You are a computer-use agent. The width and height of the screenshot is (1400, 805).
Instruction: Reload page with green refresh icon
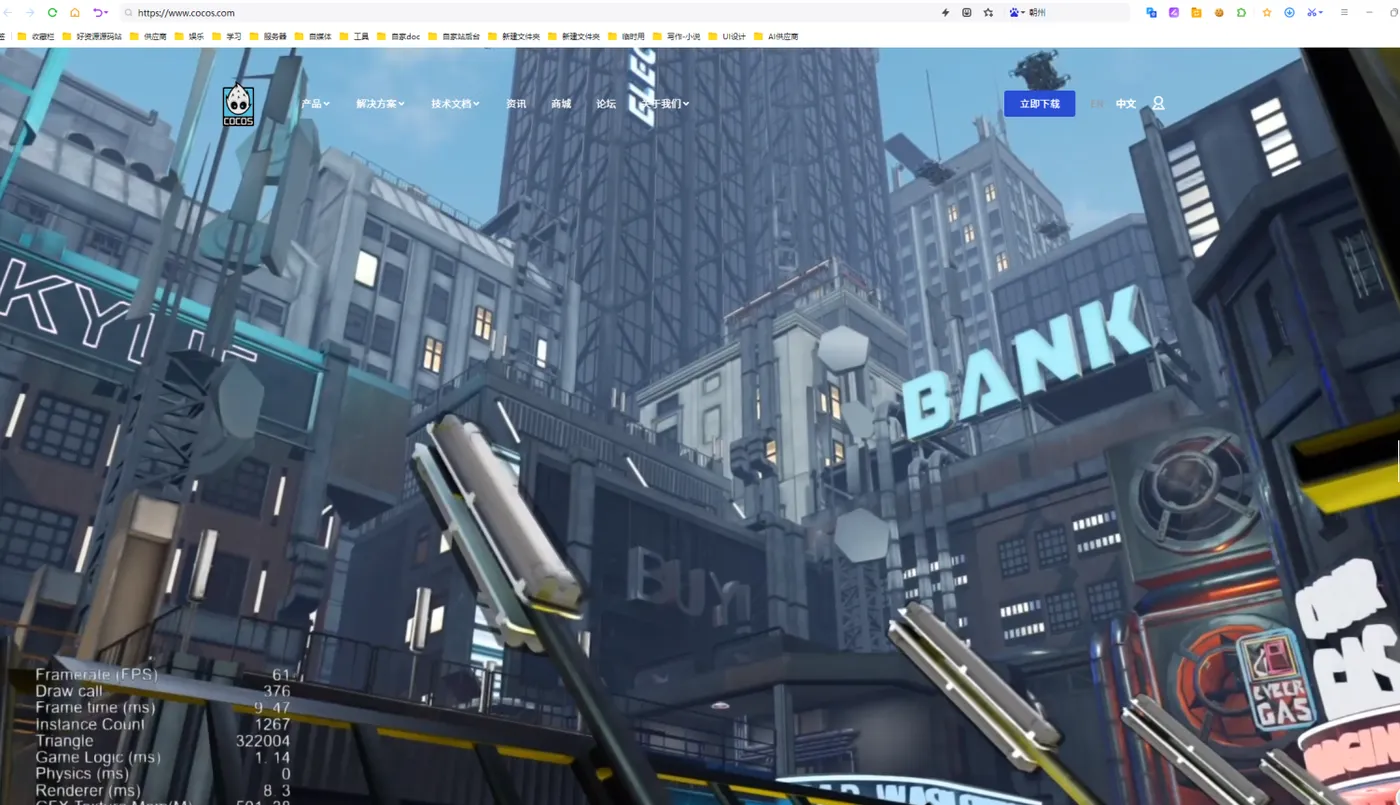pos(52,13)
